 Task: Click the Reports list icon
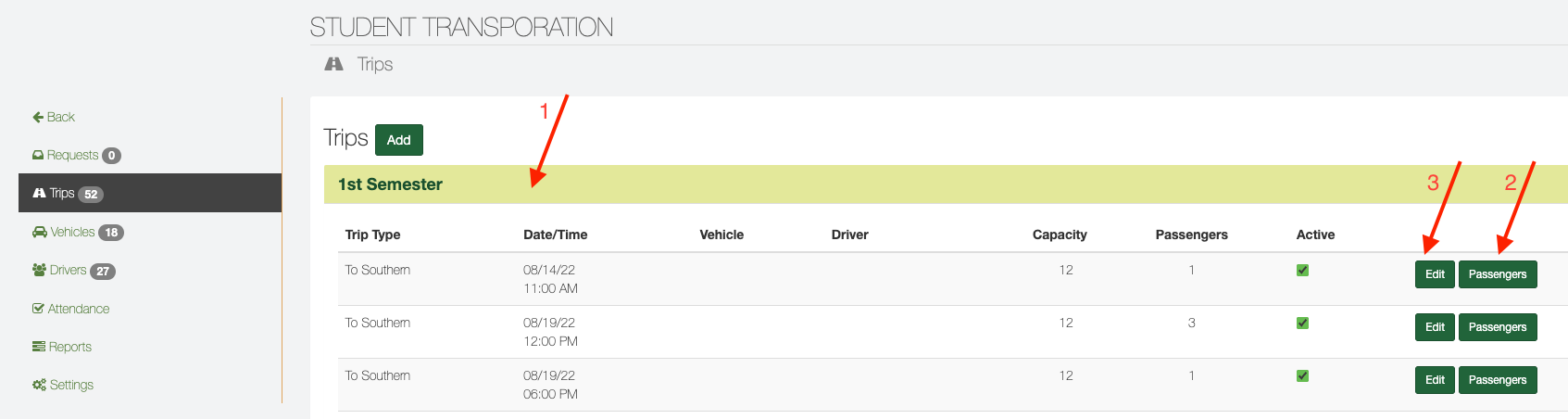39,347
